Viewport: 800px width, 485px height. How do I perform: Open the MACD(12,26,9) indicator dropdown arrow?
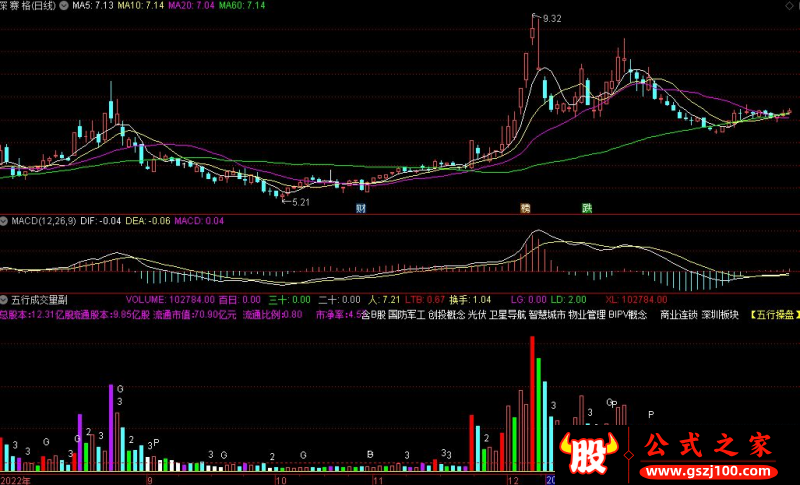(x=4, y=221)
